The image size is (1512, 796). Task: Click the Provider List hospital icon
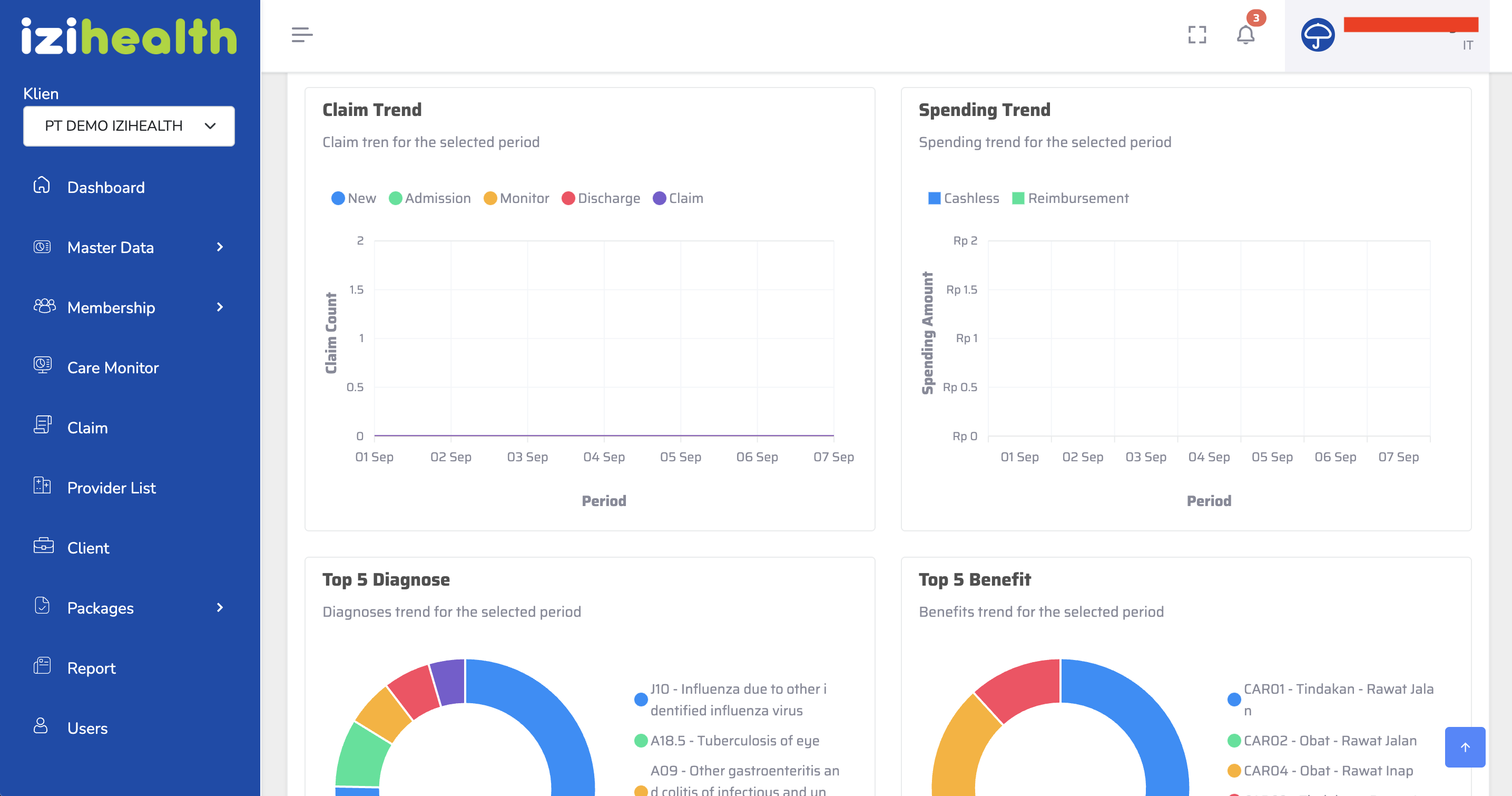coord(42,485)
